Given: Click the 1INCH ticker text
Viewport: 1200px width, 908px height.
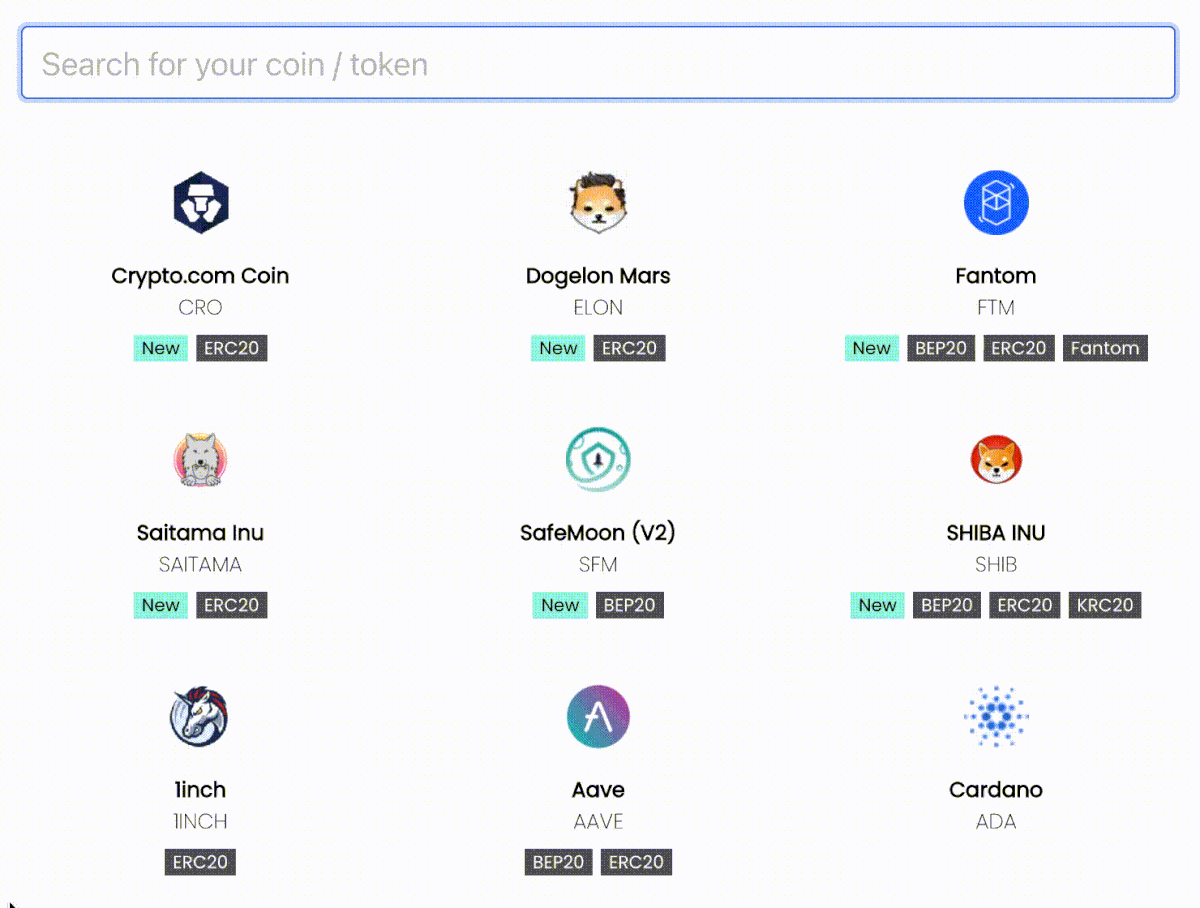Looking at the screenshot, I should (200, 822).
